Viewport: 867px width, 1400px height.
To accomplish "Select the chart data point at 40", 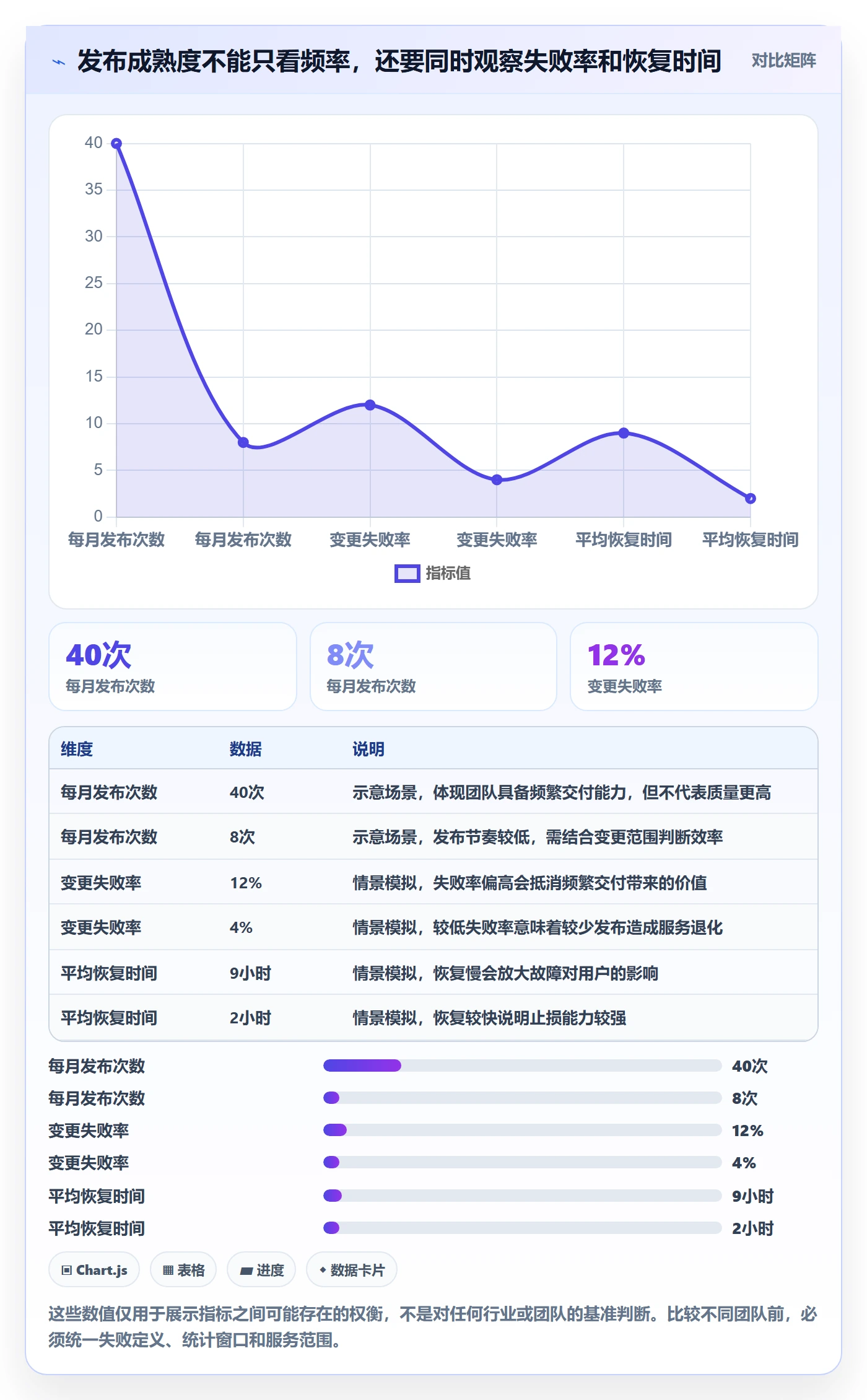I will pos(116,144).
